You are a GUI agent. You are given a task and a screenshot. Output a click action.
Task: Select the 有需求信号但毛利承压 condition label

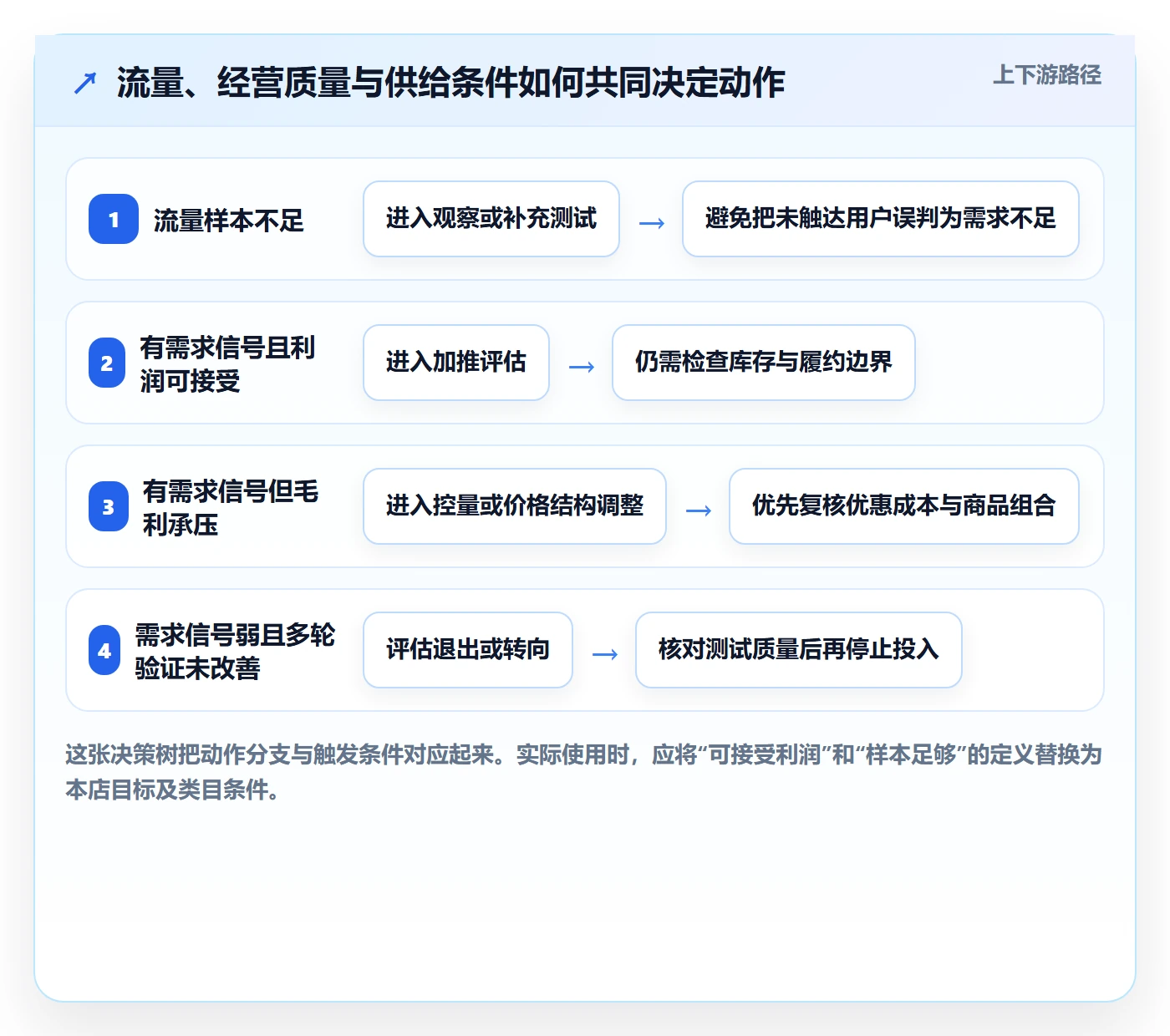coord(231,507)
